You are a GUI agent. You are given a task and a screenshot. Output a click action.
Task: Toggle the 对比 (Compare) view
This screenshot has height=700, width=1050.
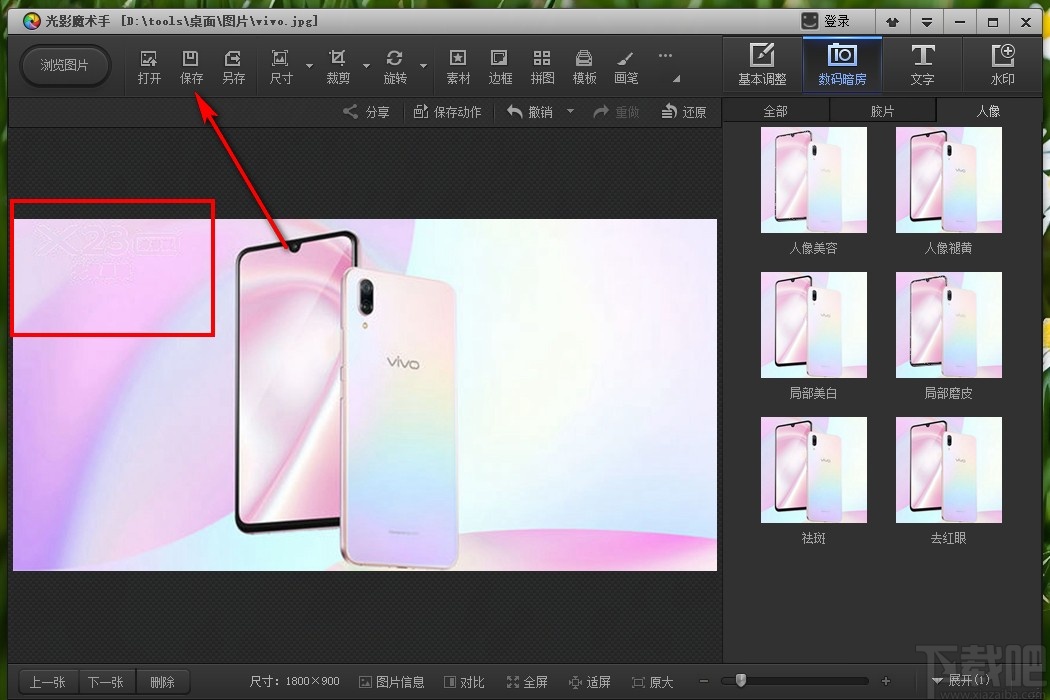point(464,682)
